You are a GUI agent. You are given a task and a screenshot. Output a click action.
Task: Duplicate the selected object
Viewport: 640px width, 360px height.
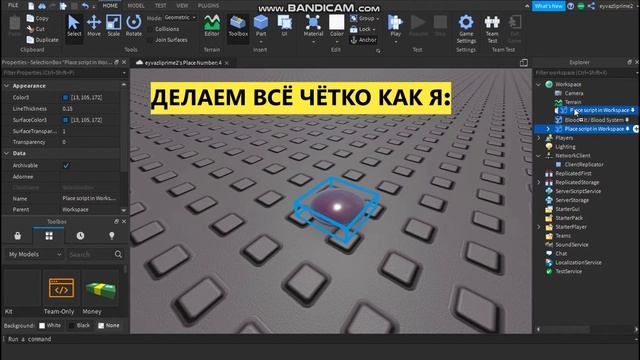(x=42, y=40)
